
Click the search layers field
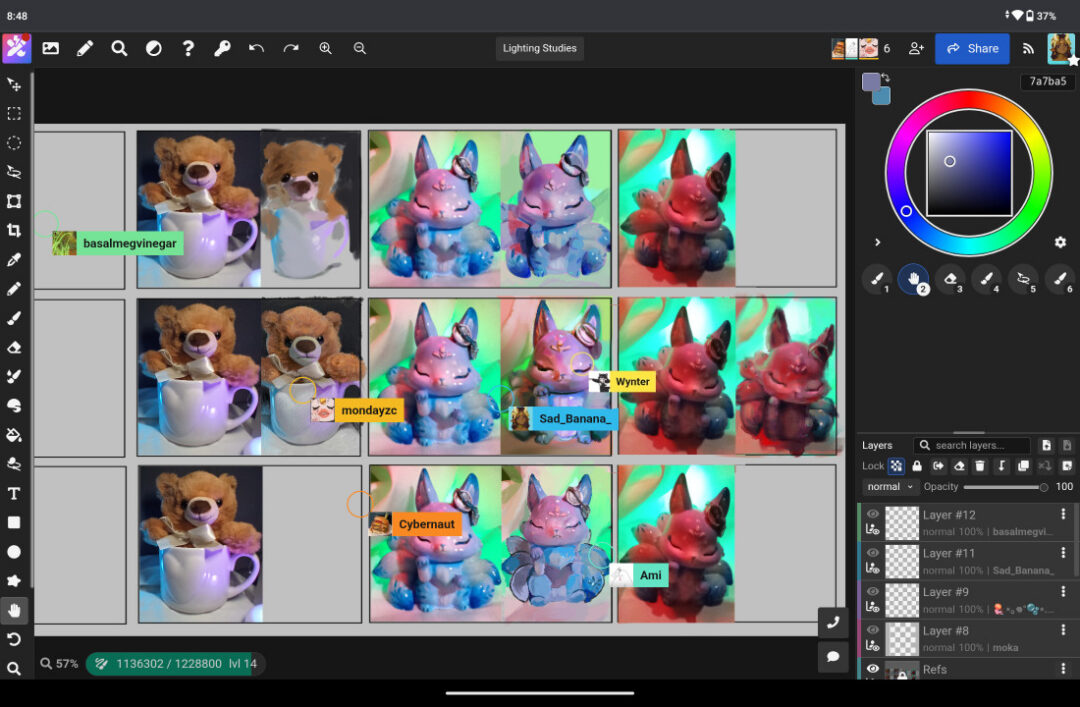point(972,445)
